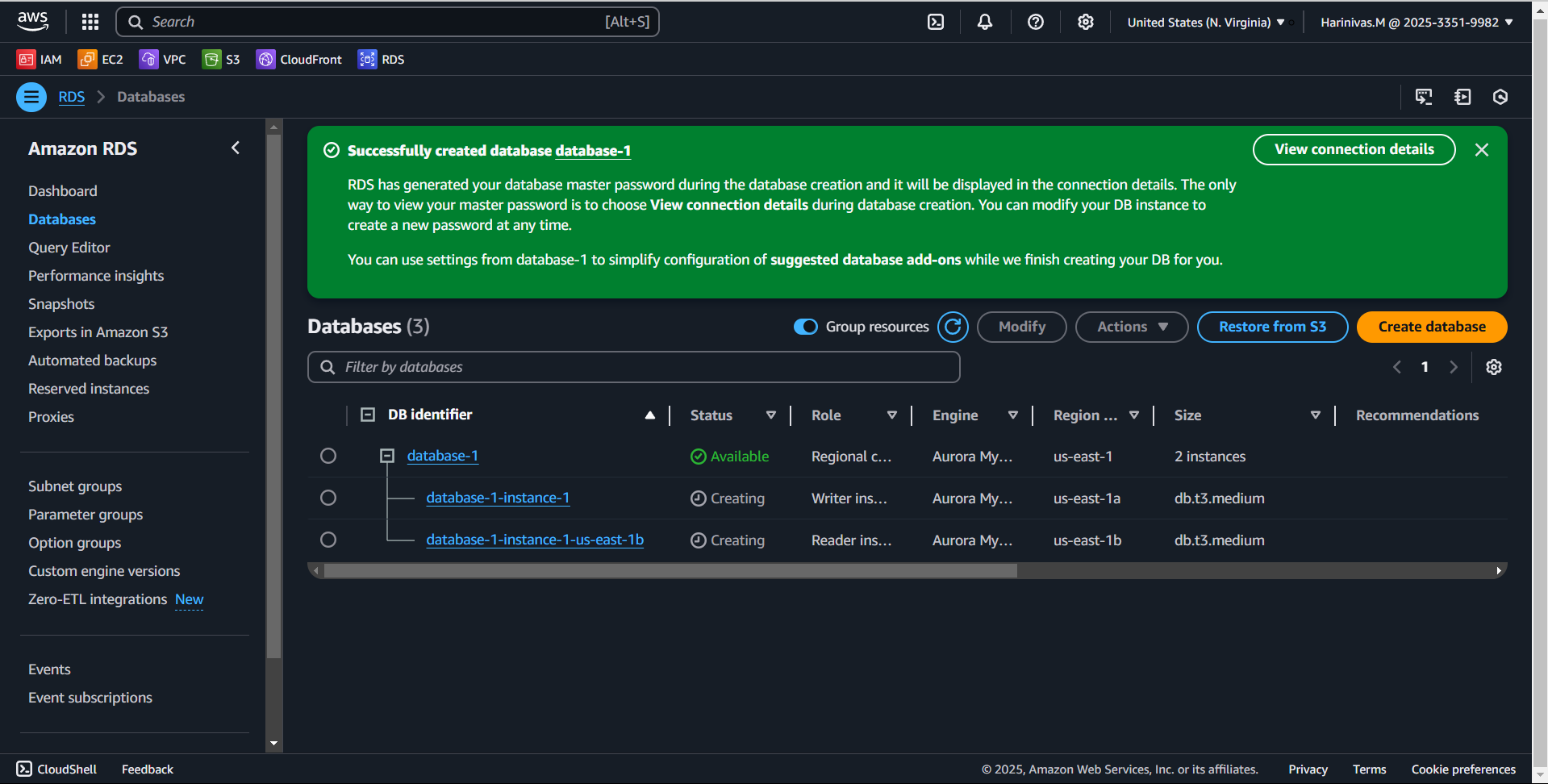Open the panel with arrow-in-box icon
Image resolution: width=1548 pixels, height=784 pixels.
[1462, 97]
